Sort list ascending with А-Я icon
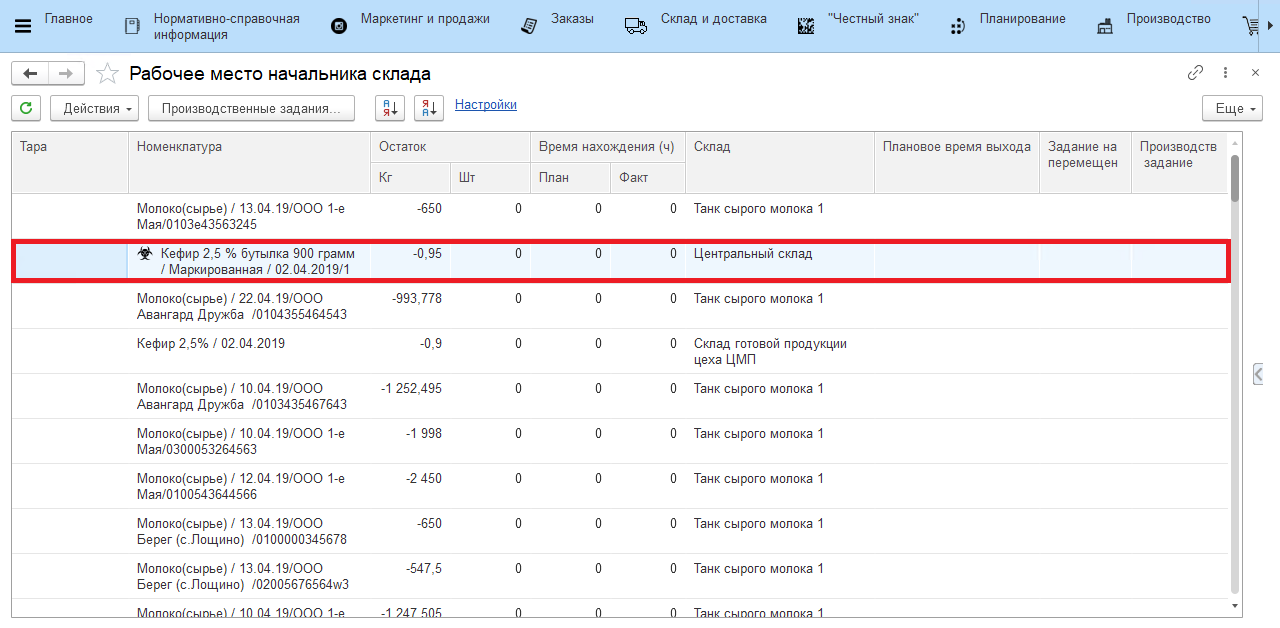Viewport: 1280px width, 628px height. [x=389, y=108]
